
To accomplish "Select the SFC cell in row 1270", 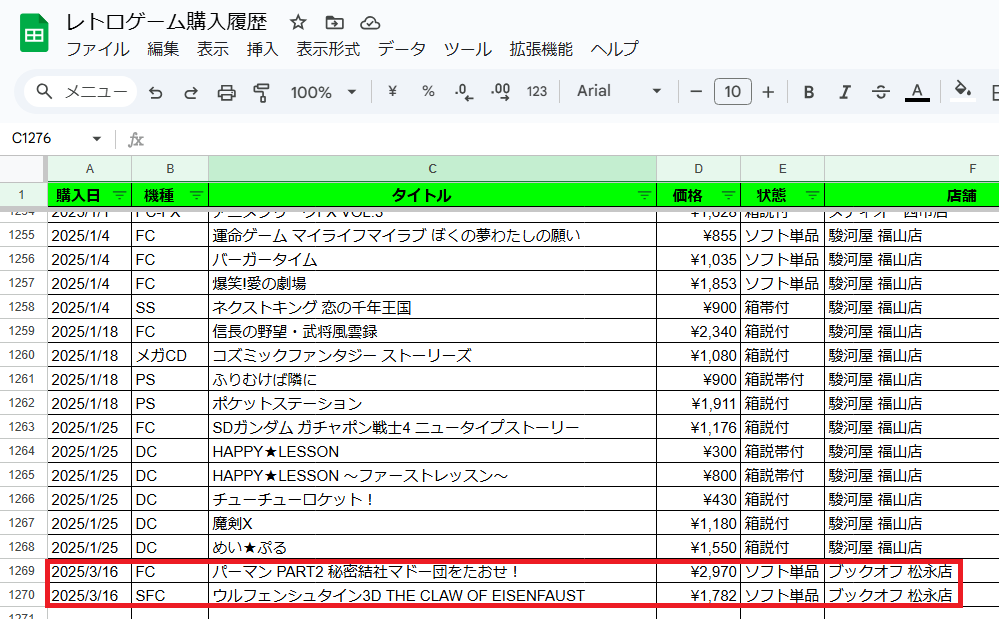I will click(170, 595).
